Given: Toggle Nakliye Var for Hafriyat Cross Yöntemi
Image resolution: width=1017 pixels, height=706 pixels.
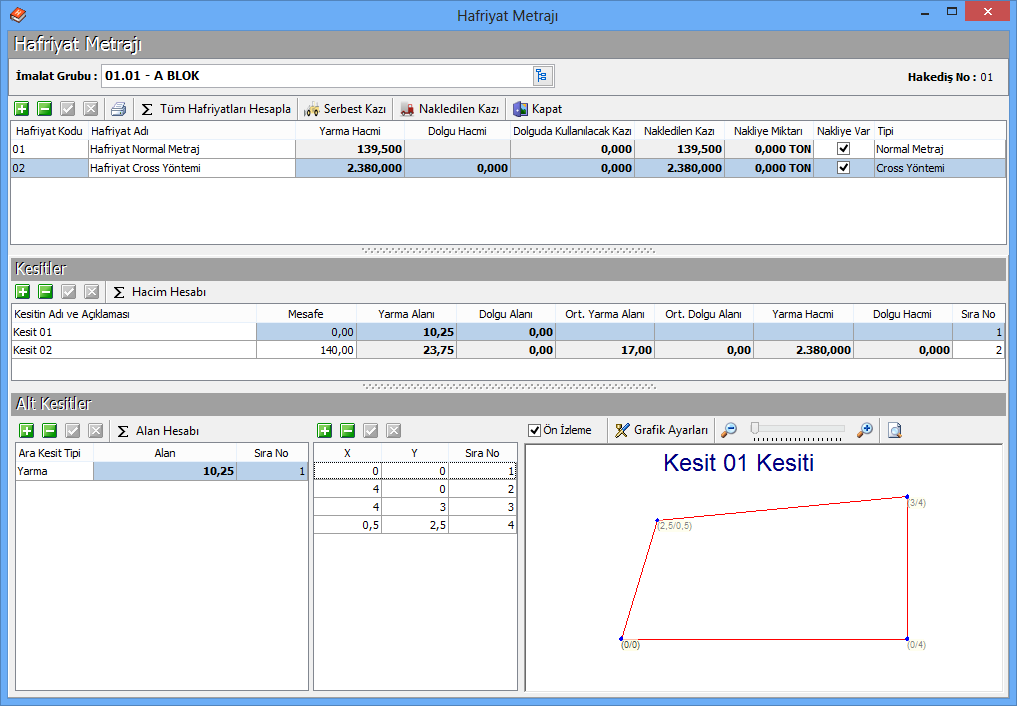Looking at the screenshot, I should pos(843,168).
